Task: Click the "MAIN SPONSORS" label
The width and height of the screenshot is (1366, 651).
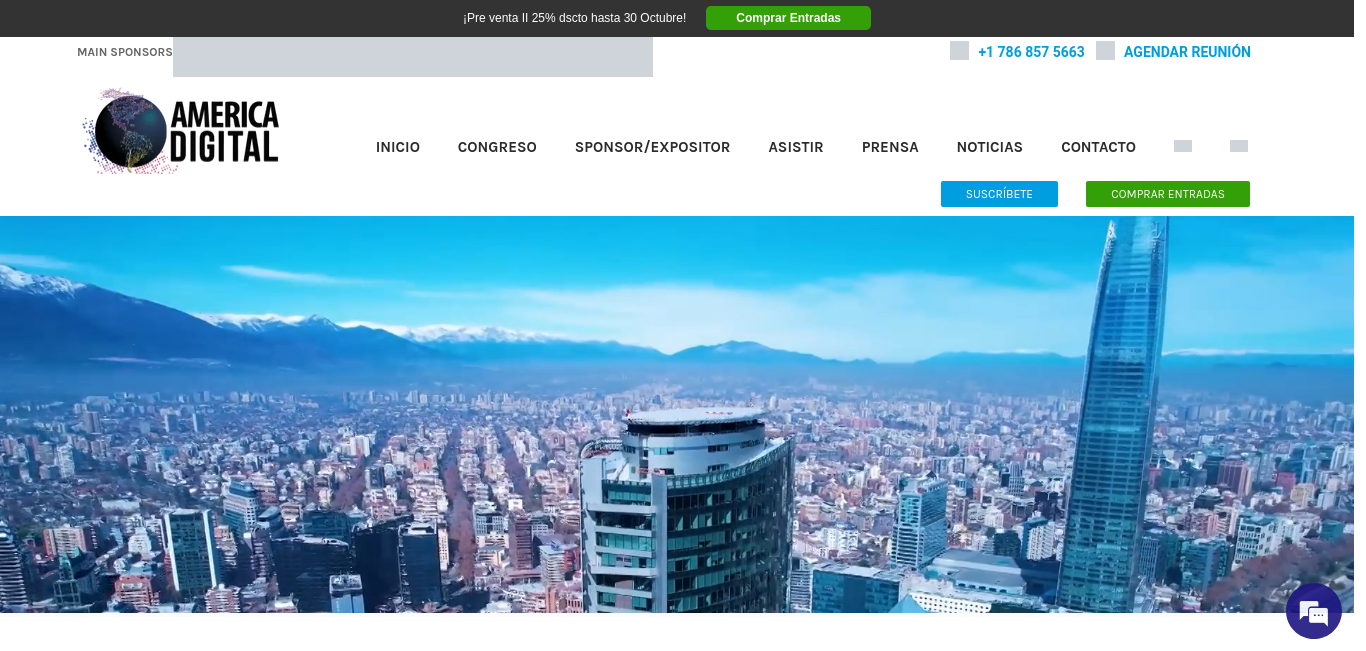Action: pos(125,52)
